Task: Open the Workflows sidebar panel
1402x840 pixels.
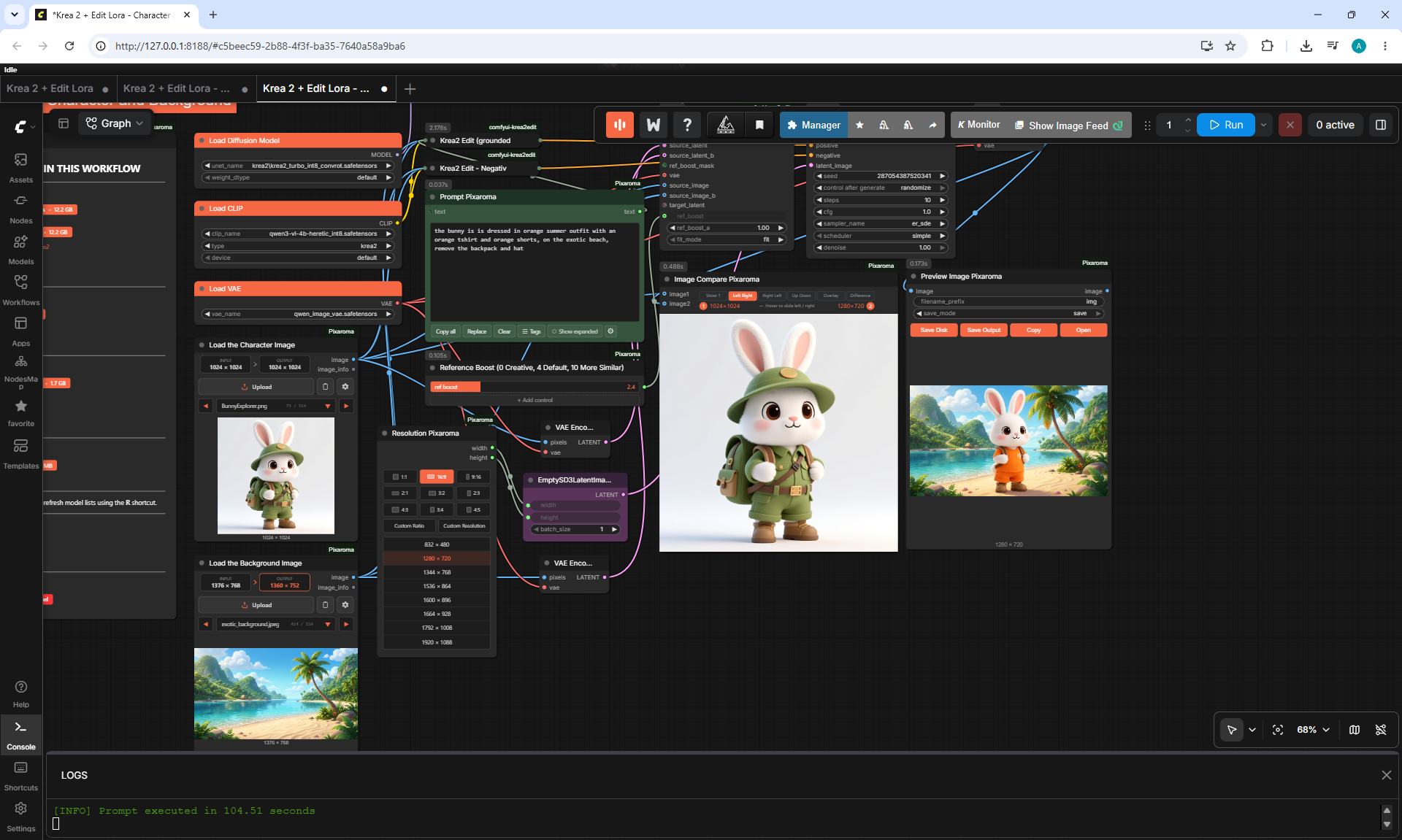Action: click(x=20, y=290)
